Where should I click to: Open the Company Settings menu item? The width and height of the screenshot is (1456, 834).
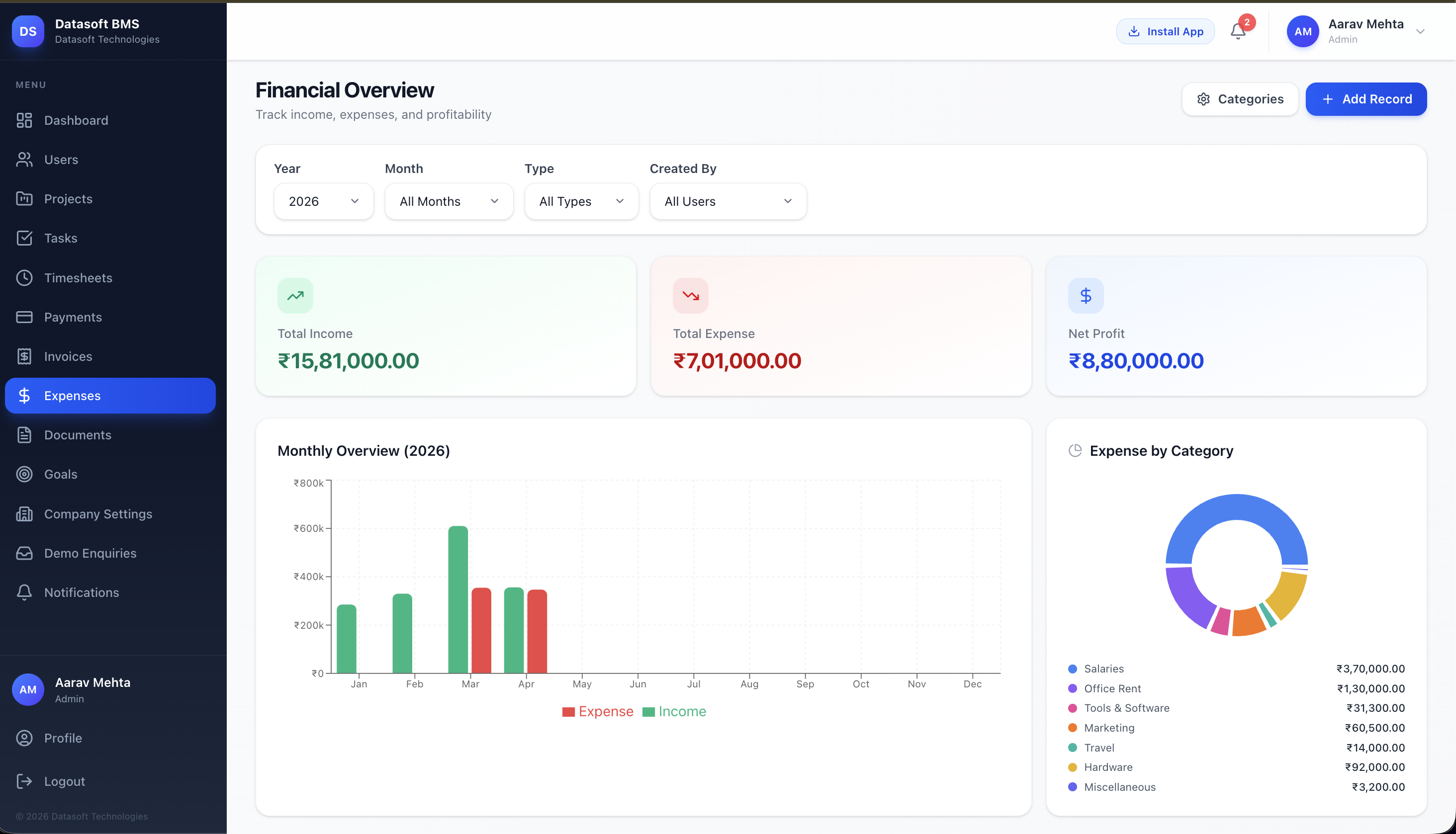[98, 514]
